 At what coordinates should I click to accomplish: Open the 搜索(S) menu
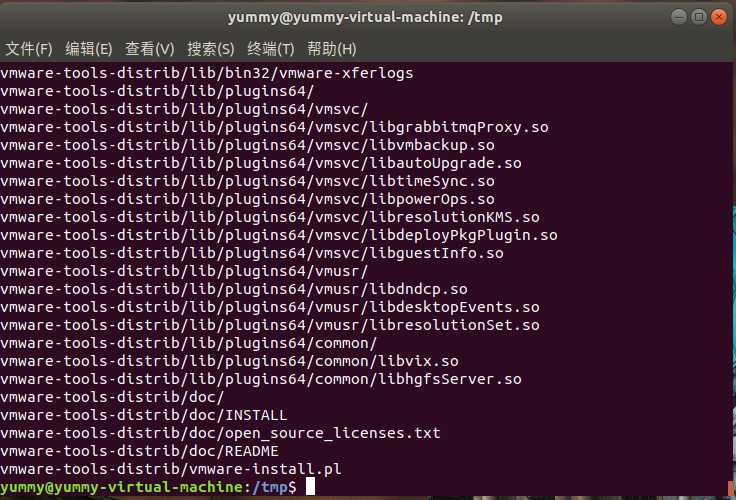[x=211, y=49]
